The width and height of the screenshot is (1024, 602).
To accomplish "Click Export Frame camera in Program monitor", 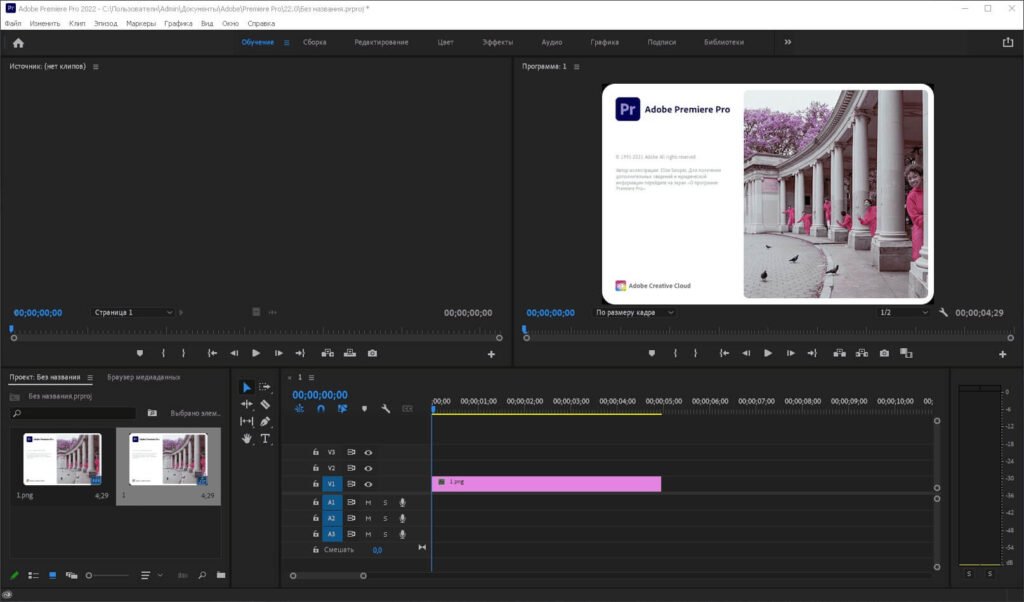I will [x=884, y=353].
